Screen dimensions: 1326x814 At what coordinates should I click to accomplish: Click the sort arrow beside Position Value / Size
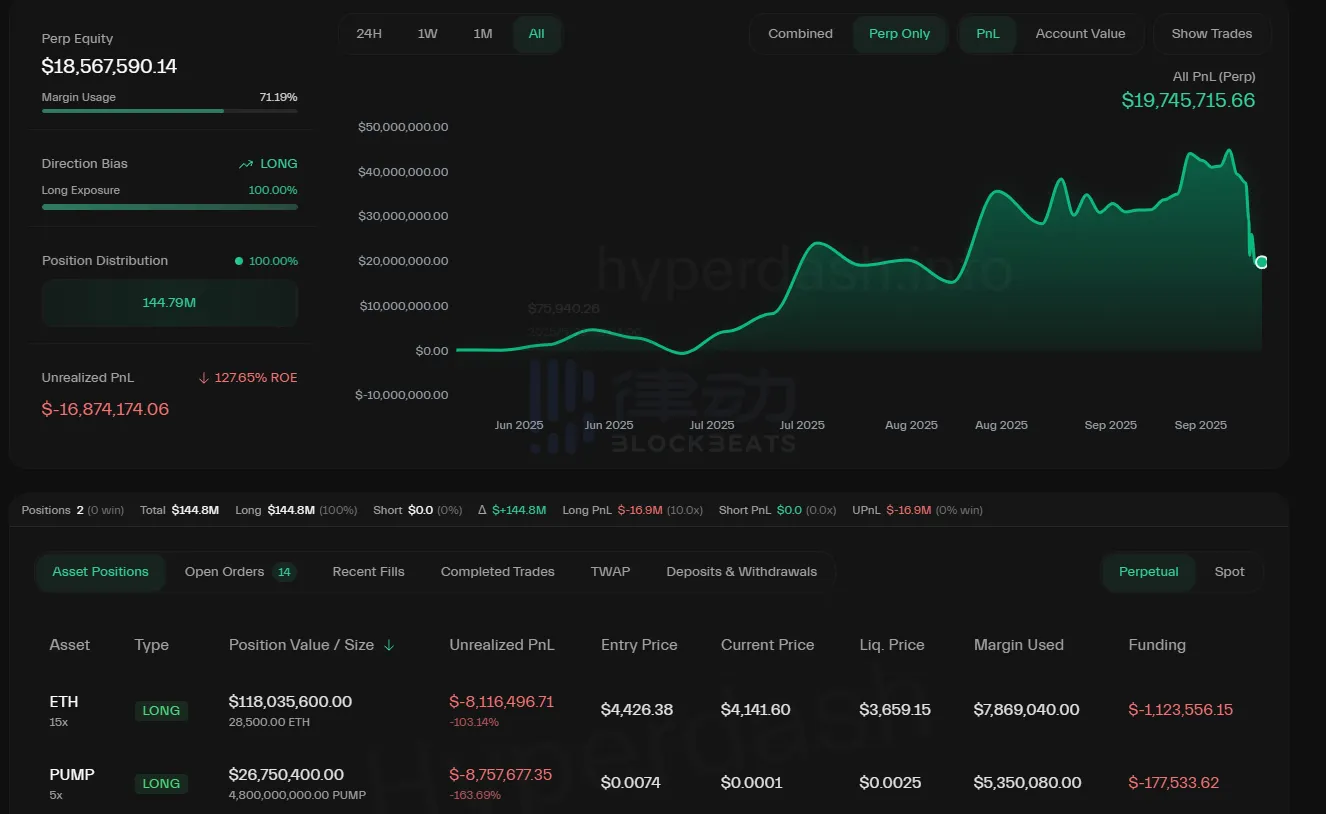click(x=389, y=645)
